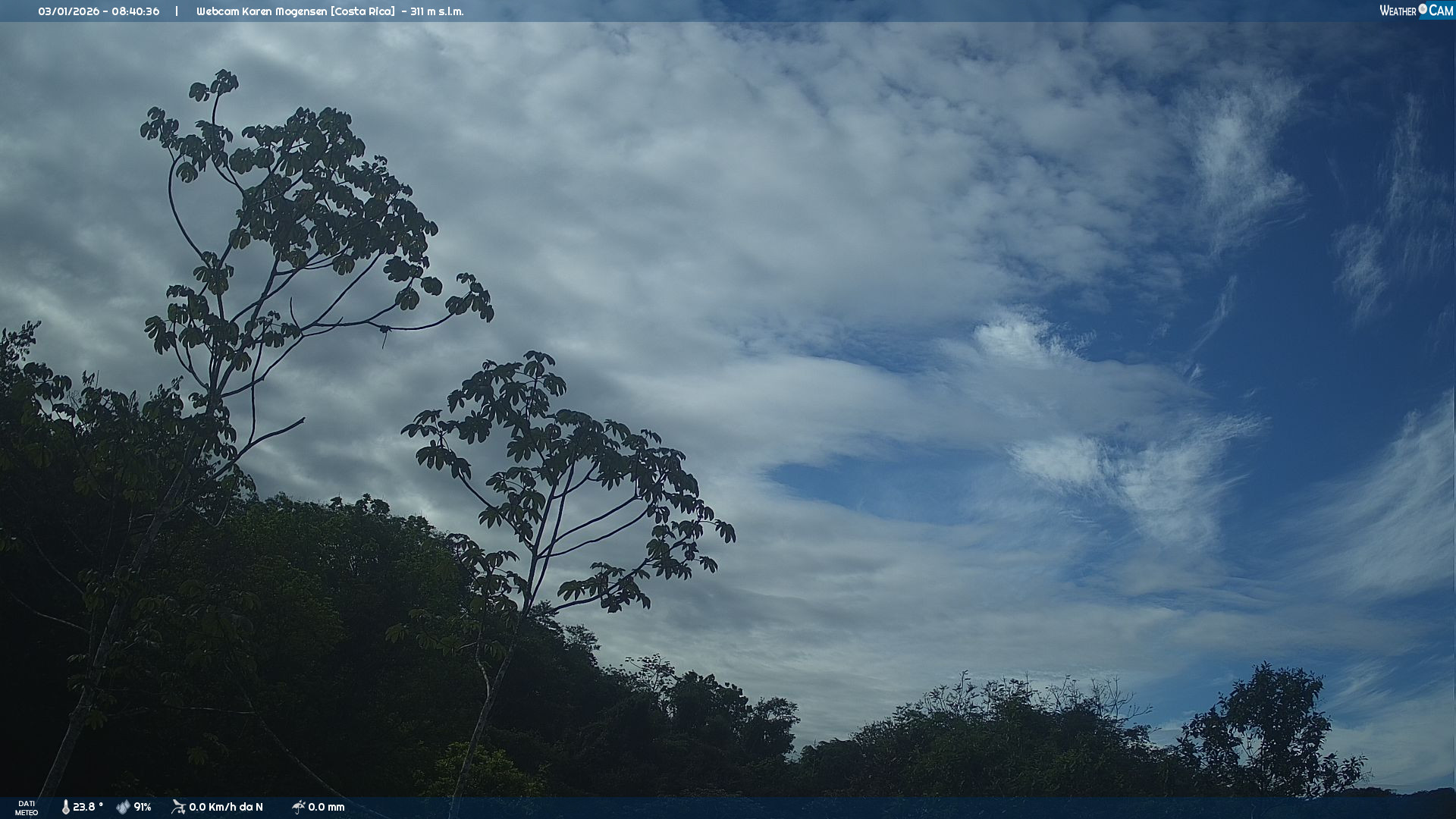Click the 311 m s.l.m. altitude text
Viewport: 1456px width, 819px height.
click(437, 11)
